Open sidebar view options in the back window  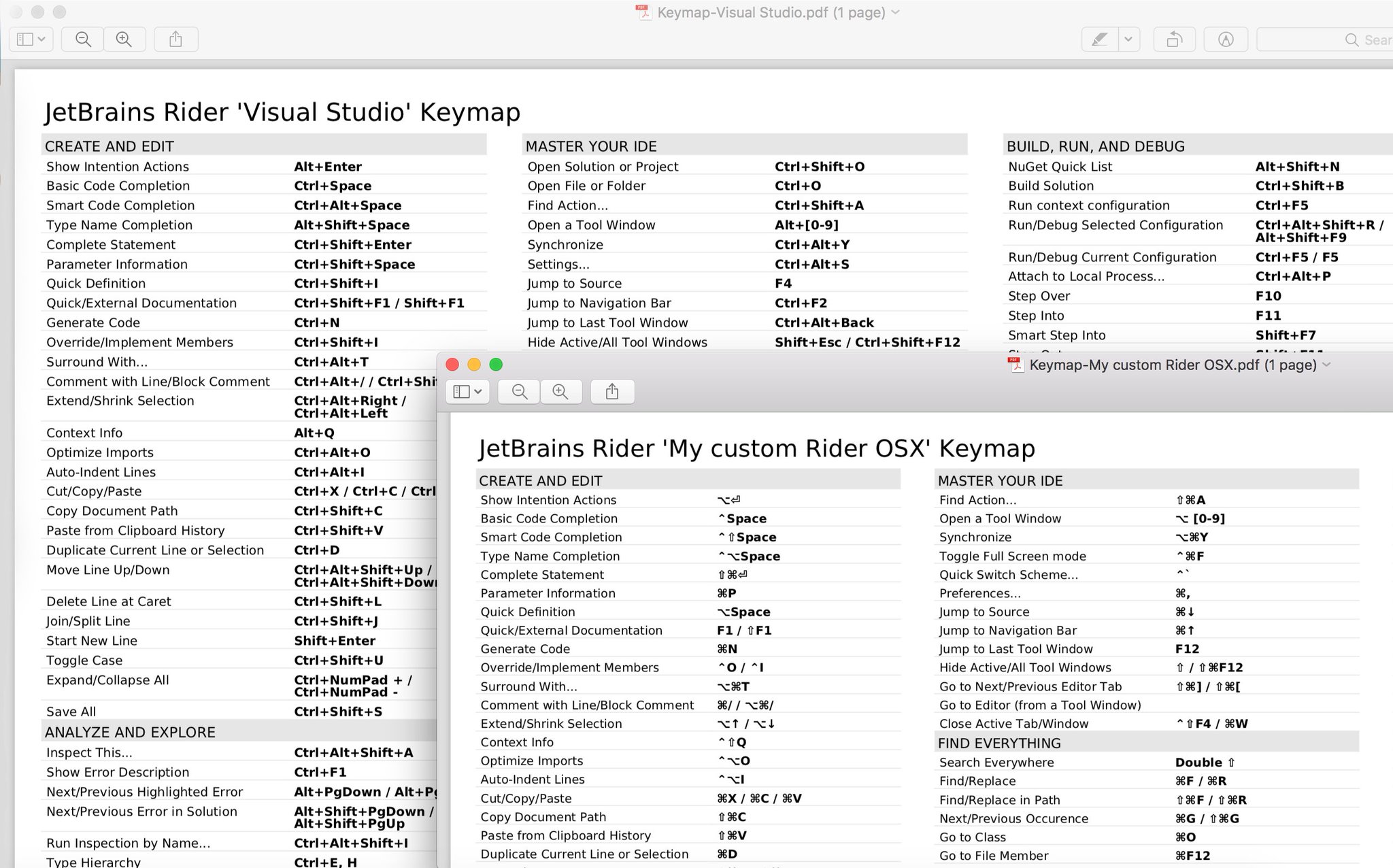click(x=42, y=39)
